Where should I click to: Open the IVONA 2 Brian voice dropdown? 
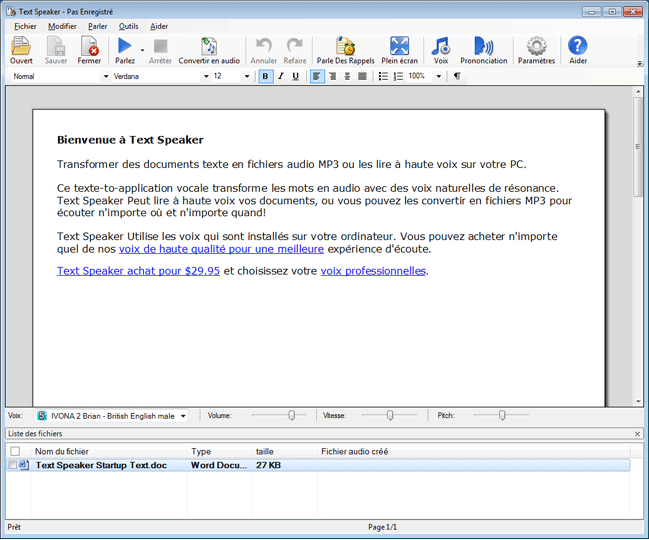tap(183, 415)
